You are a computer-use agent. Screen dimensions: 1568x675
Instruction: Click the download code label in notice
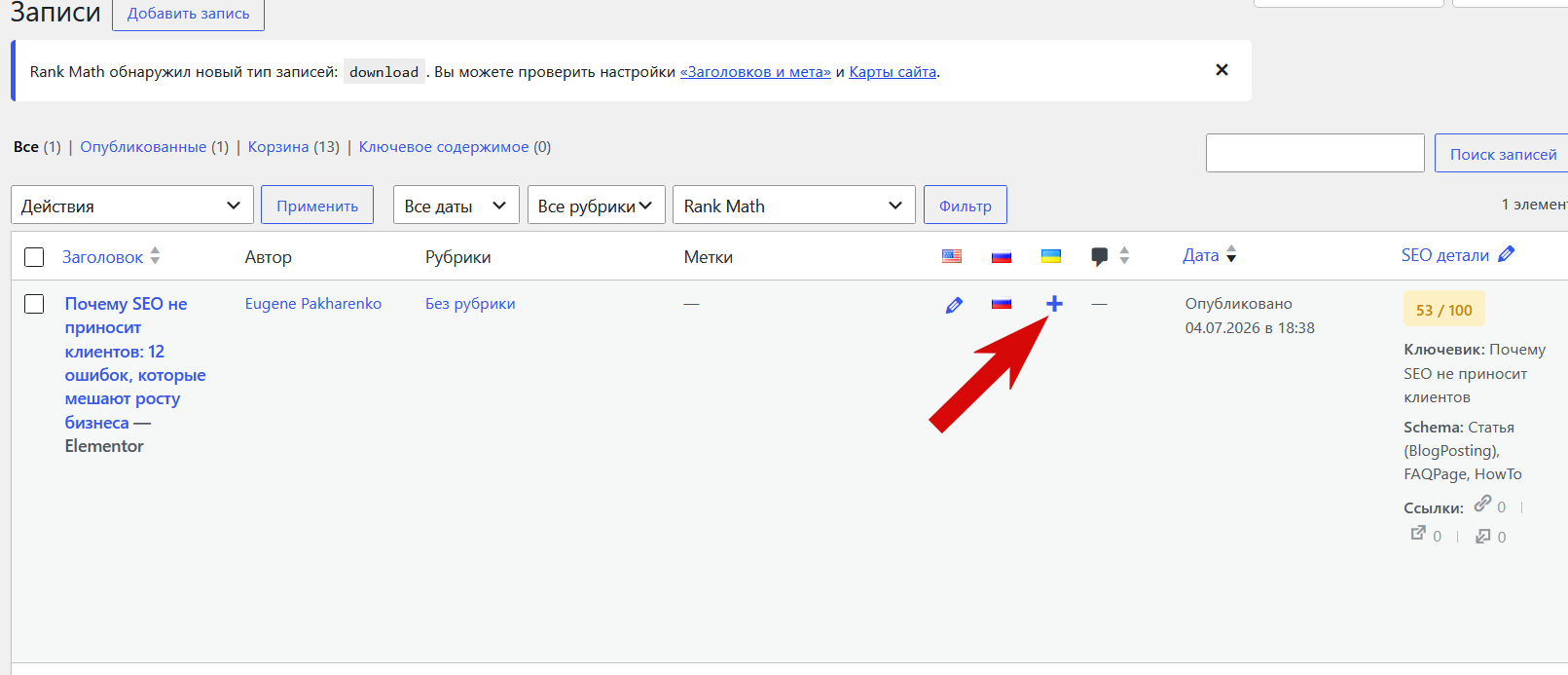[384, 72]
